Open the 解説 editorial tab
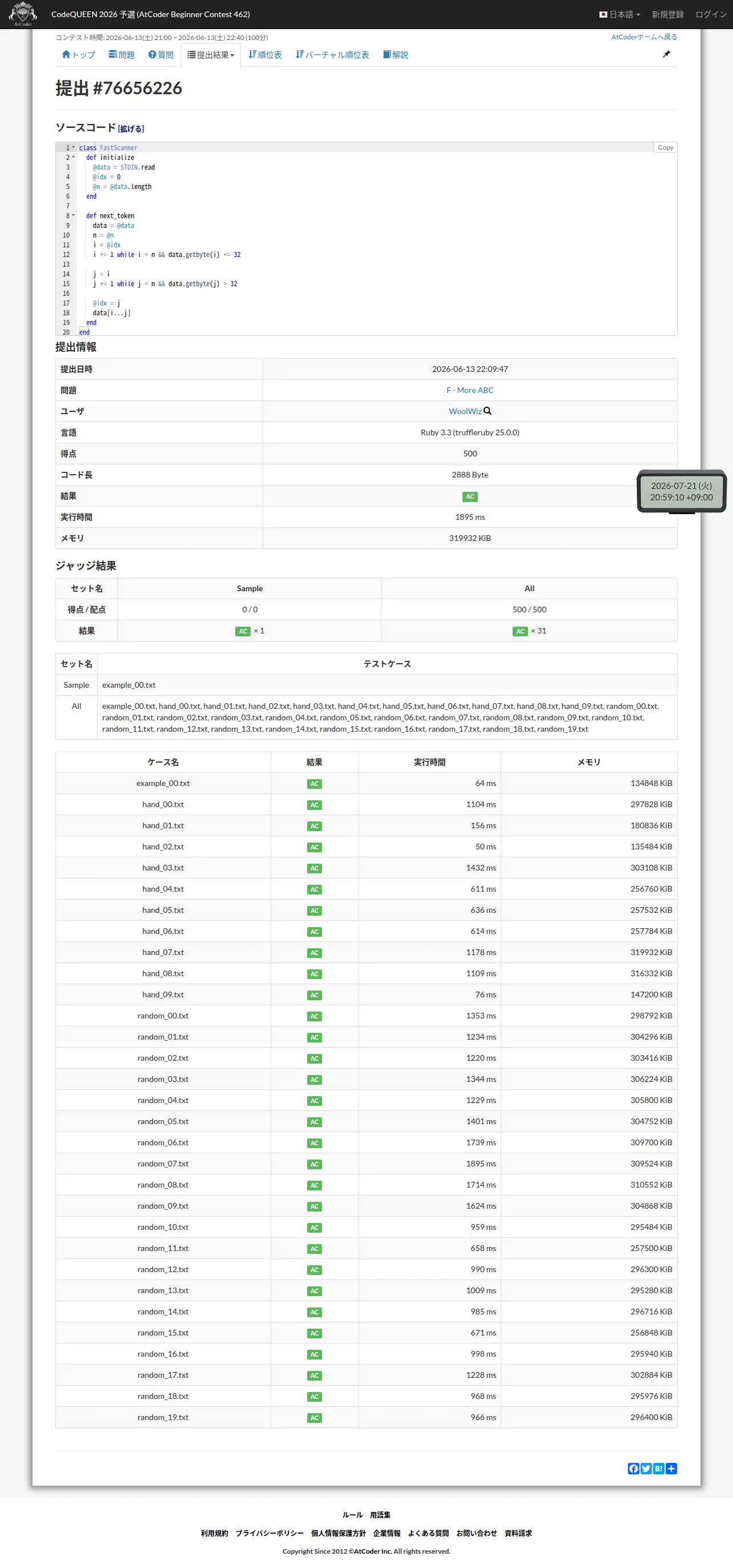The image size is (733, 1568). (396, 55)
